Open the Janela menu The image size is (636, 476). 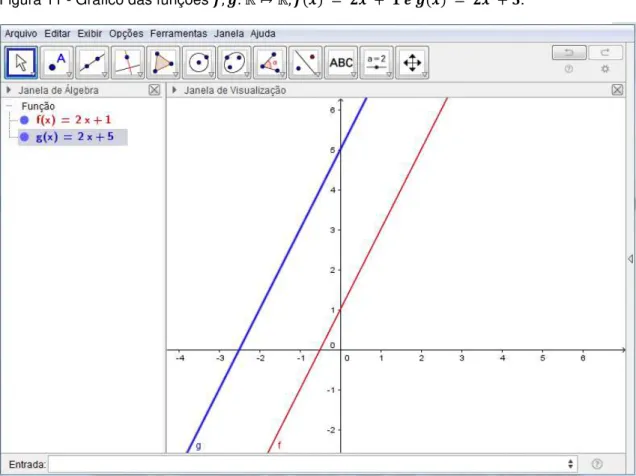coord(229,34)
